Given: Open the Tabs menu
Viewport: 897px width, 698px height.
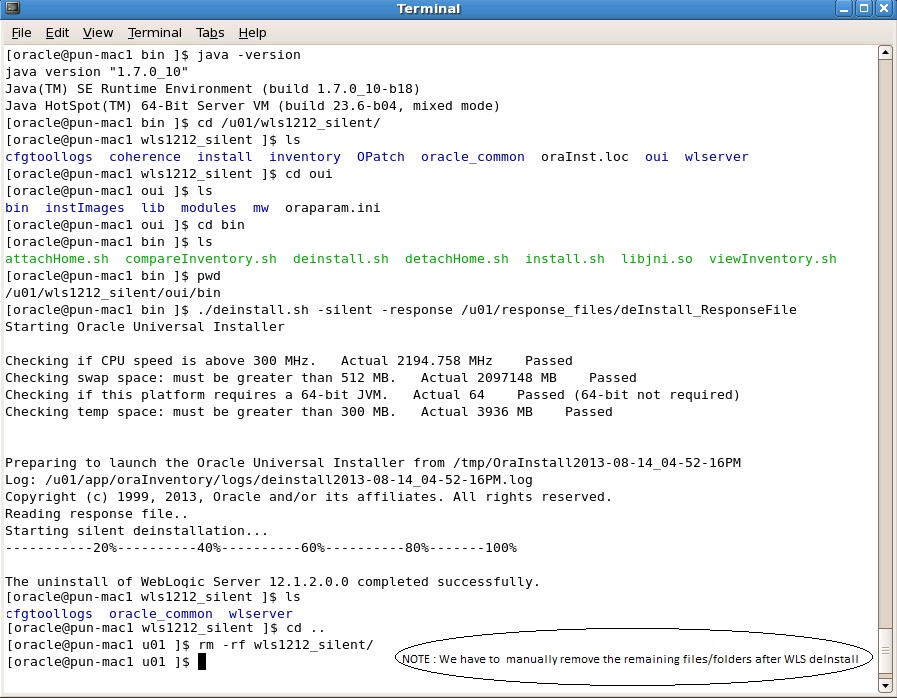Looking at the screenshot, I should coord(210,33).
